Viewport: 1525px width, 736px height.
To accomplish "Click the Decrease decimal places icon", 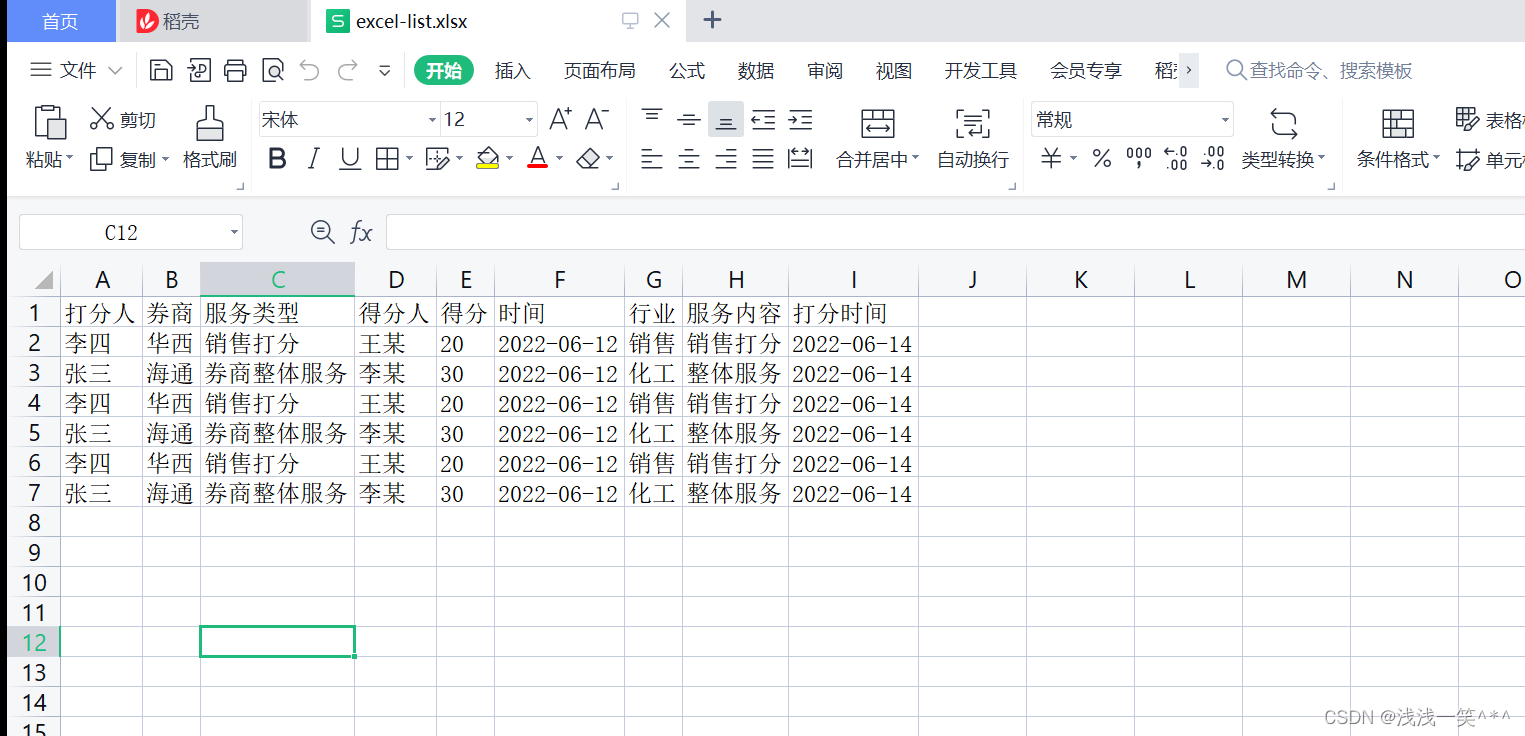I will pos(1213,158).
